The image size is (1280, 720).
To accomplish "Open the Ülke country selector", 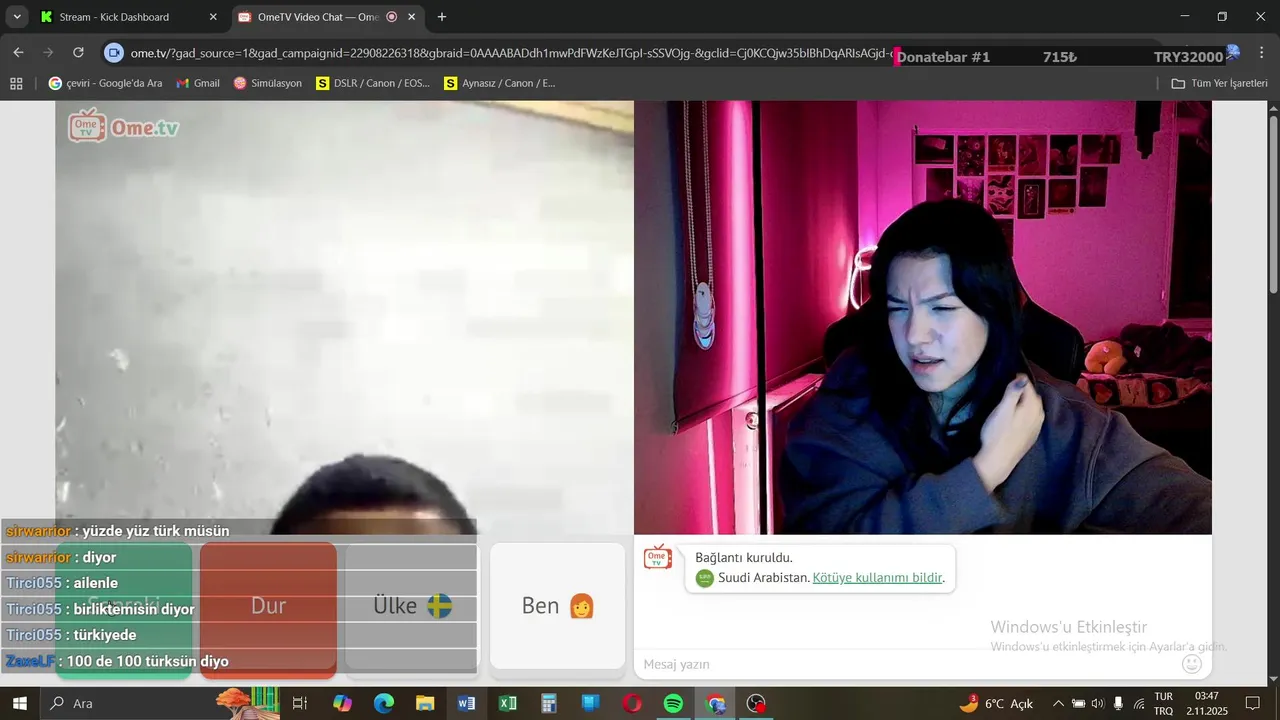I will pos(412,606).
